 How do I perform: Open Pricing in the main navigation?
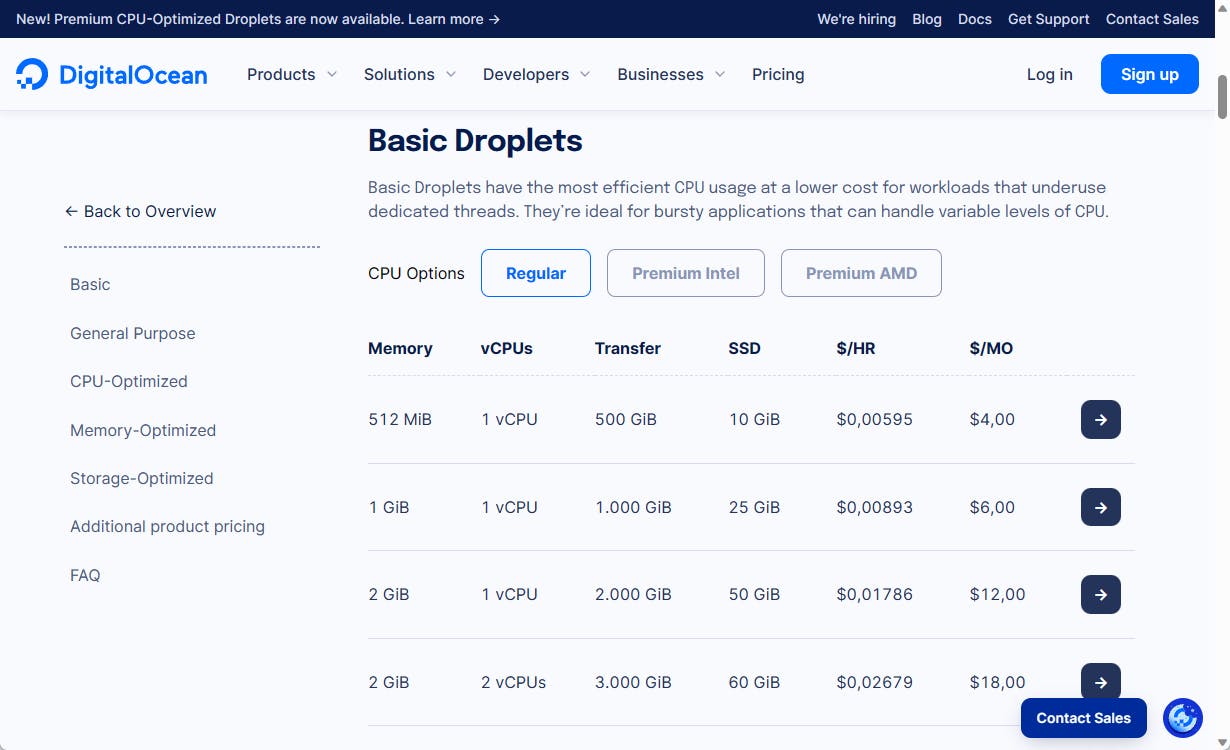778,74
